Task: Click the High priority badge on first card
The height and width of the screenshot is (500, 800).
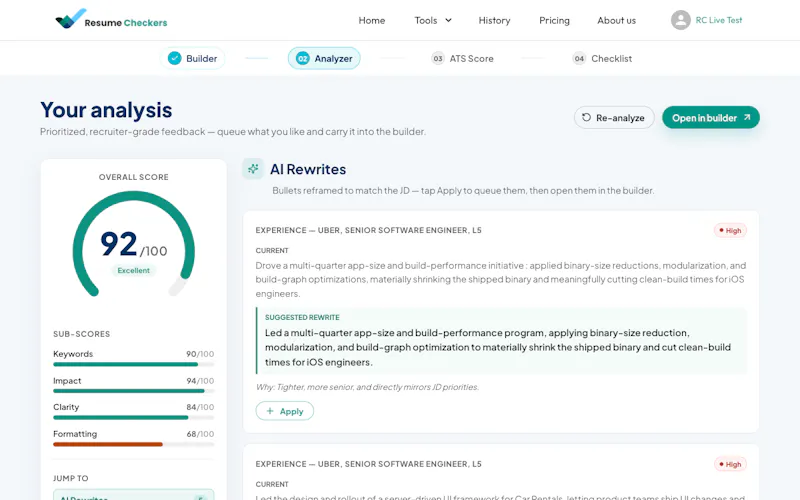Action: (730, 230)
